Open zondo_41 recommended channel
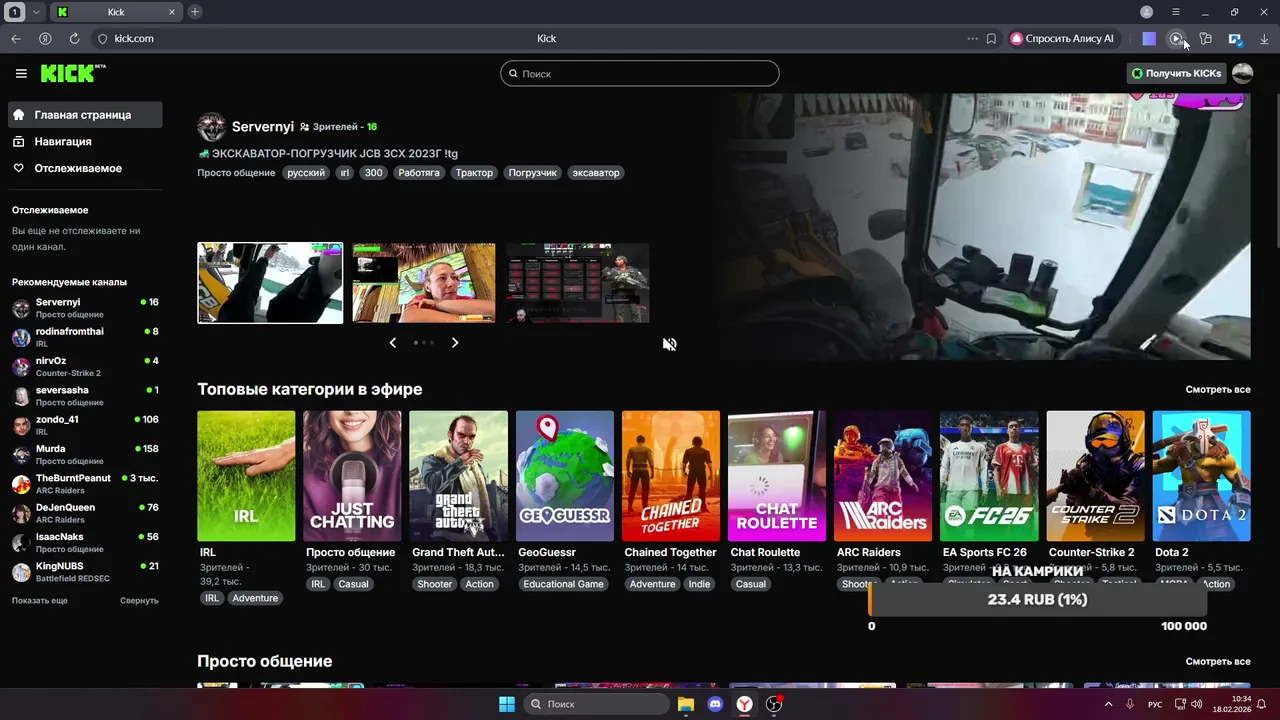 click(85, 425)
